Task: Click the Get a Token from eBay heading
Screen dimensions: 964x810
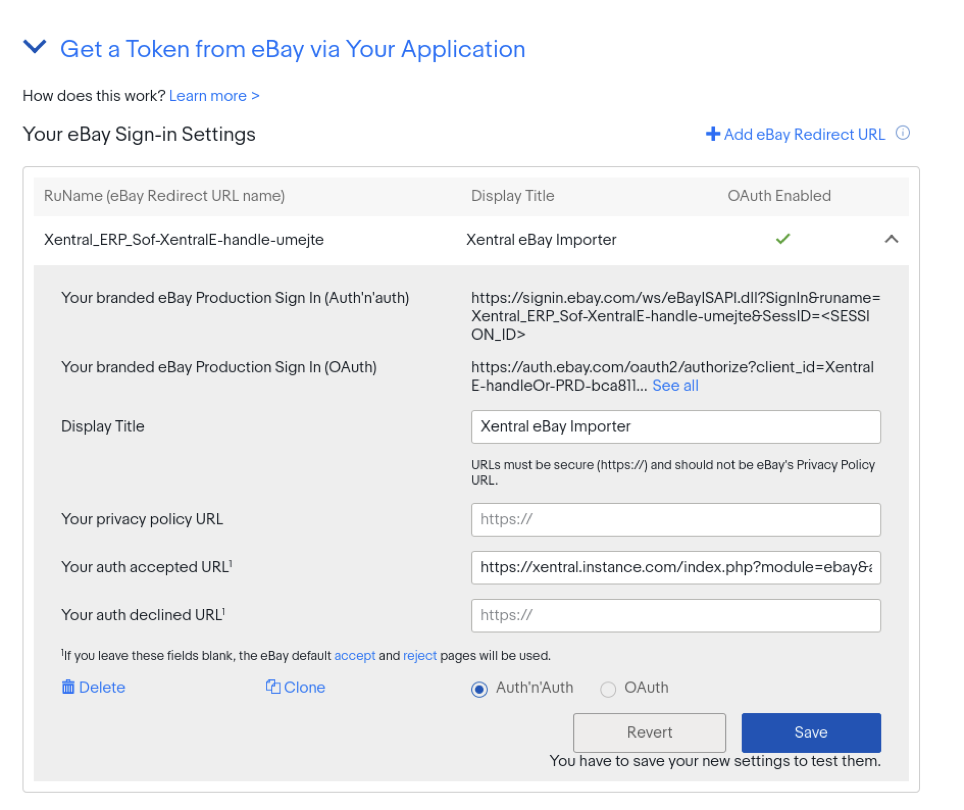Action: 292,49
